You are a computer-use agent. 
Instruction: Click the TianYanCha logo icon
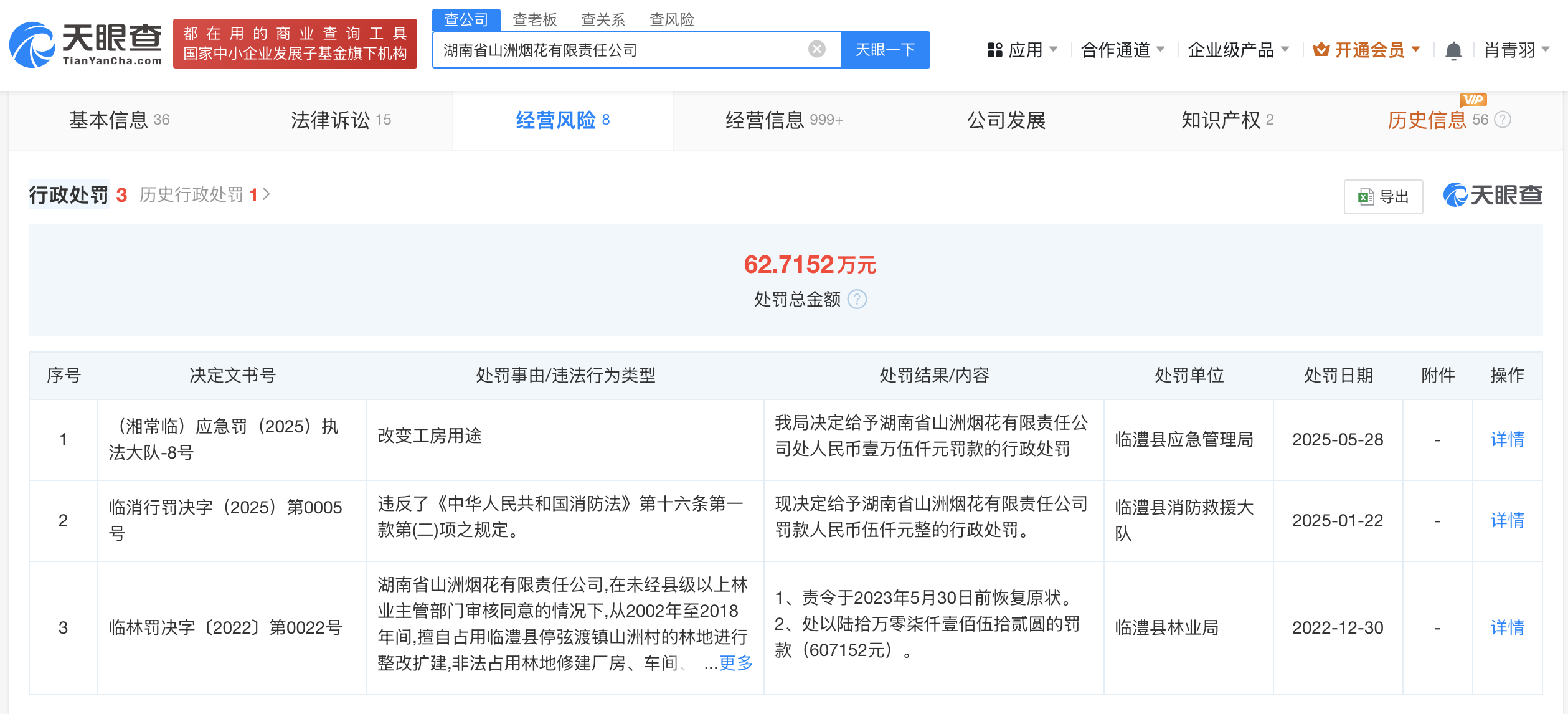click(32, 45)
